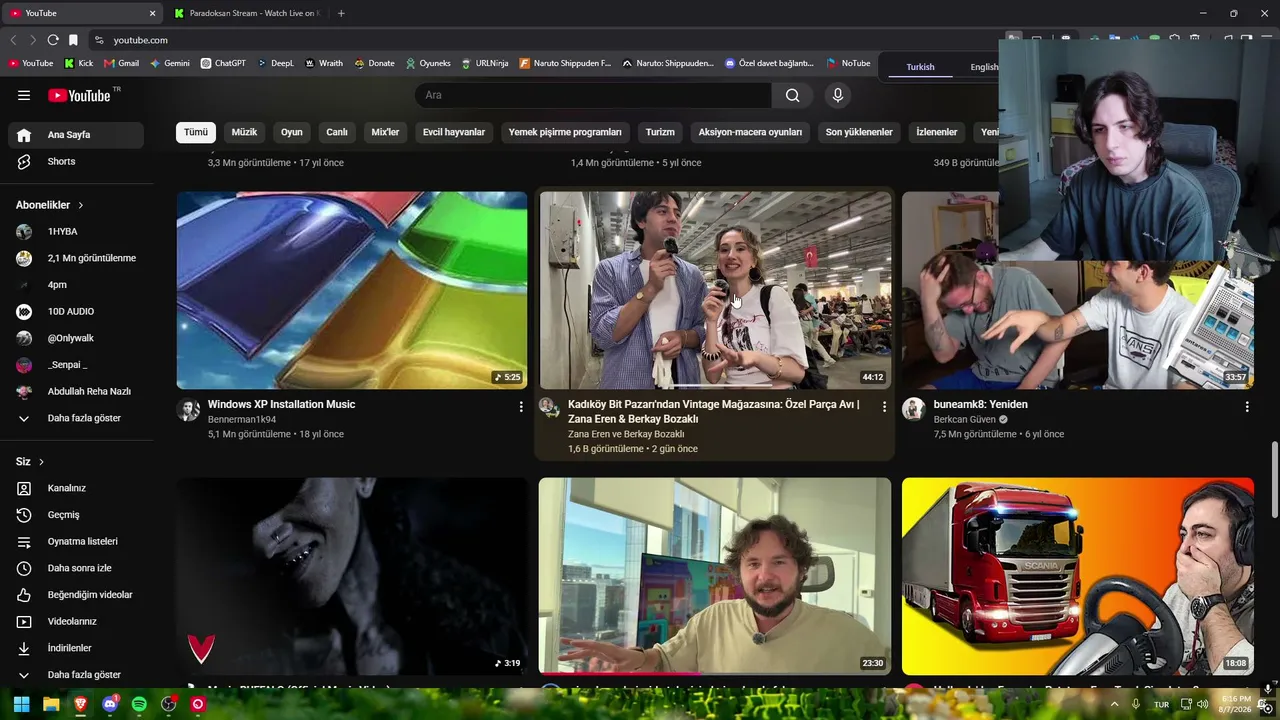Open Kanalınız in the sidebar
The image size is (1280, 720).
pyautogui.click(x=76, y=488)
